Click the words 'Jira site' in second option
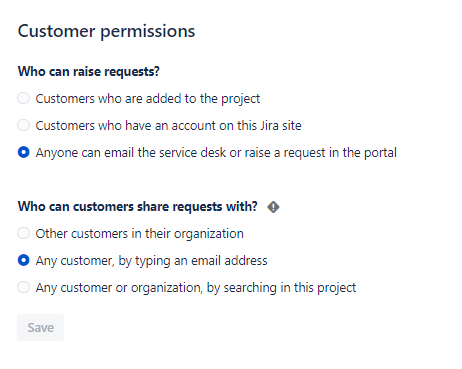 tap(281, 126)
